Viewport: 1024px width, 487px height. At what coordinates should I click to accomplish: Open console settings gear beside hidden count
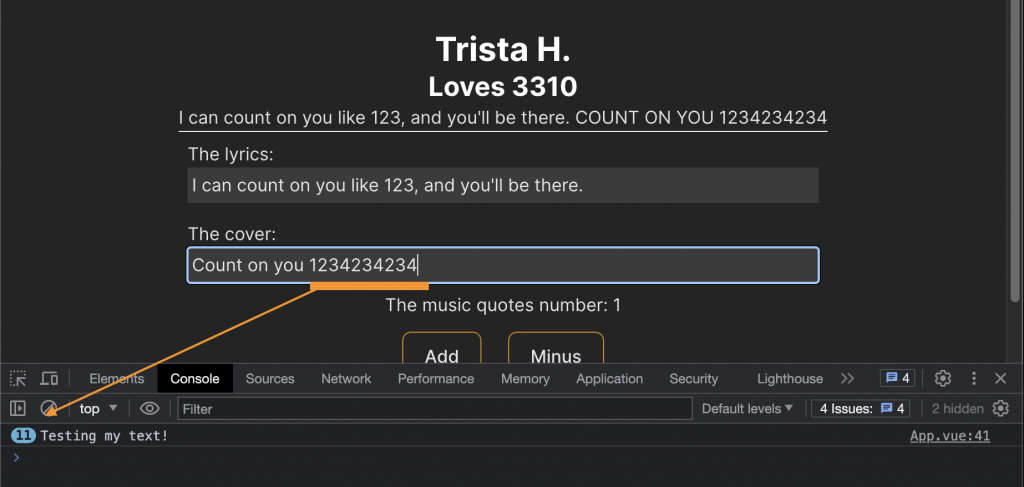[x=1000, y=408]
